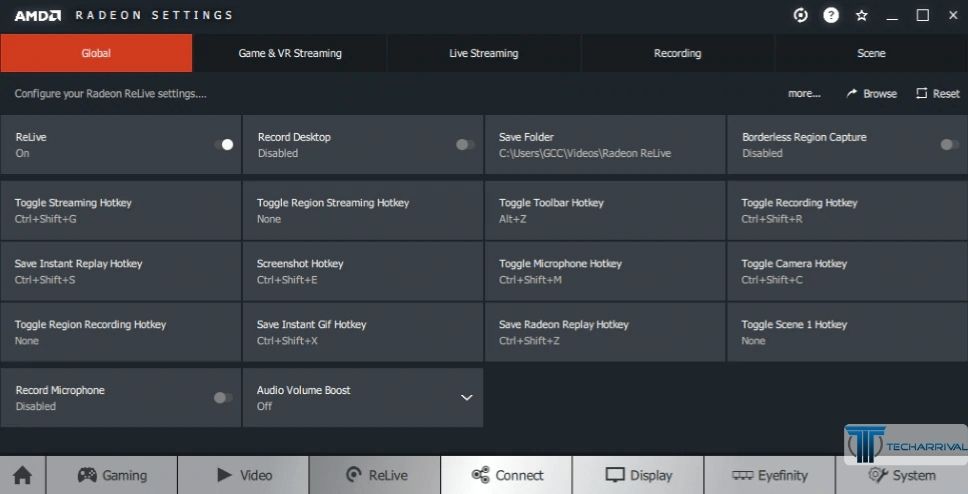
Task: Click the Display section label
Action: 651,475
